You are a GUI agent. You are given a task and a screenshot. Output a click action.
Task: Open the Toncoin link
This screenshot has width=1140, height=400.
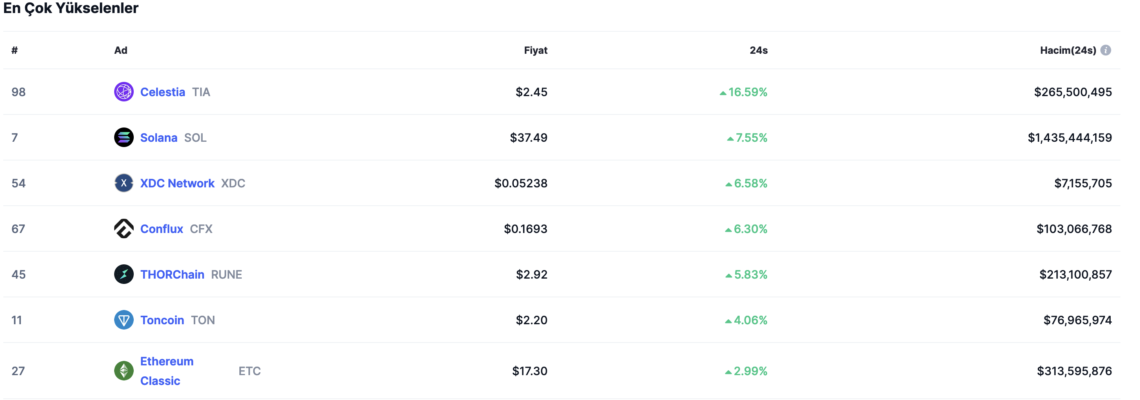click(162, 320)
